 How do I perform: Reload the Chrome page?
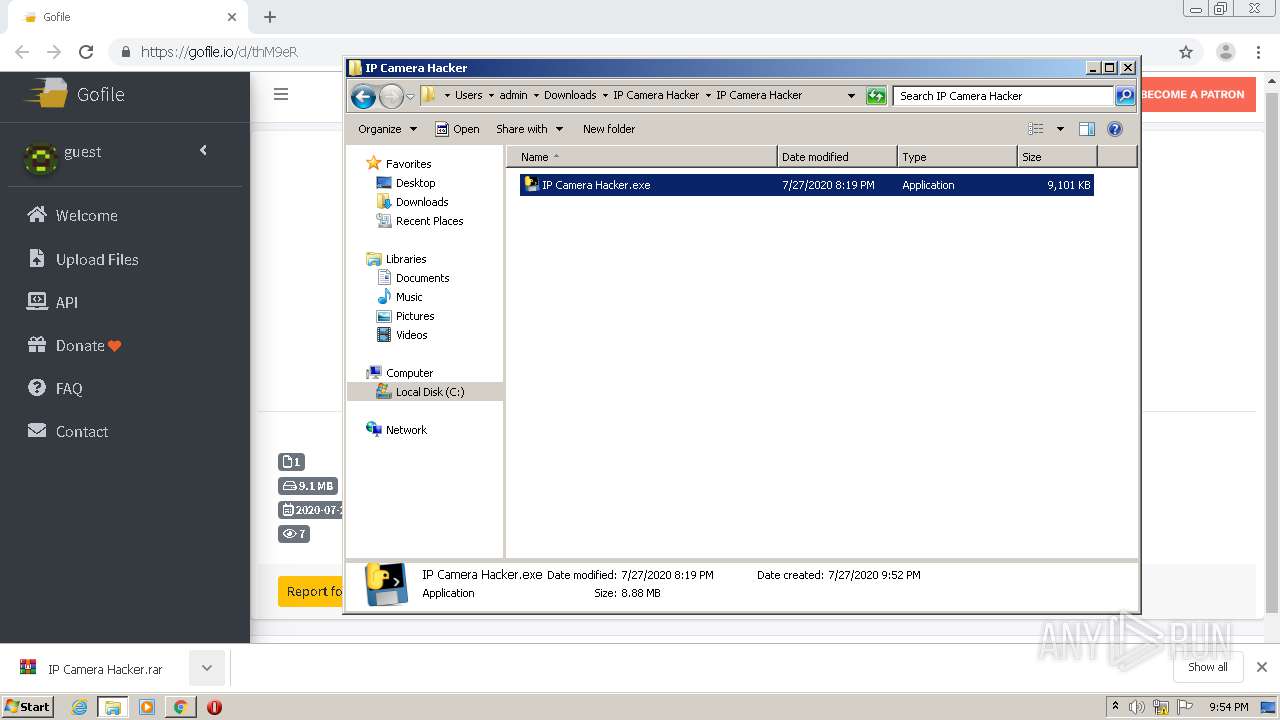click(x=86, y=52)
